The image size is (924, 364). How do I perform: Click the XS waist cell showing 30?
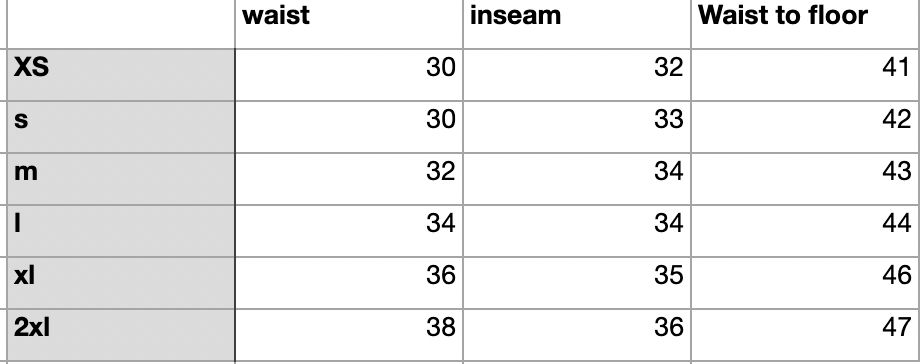point(349,75)
